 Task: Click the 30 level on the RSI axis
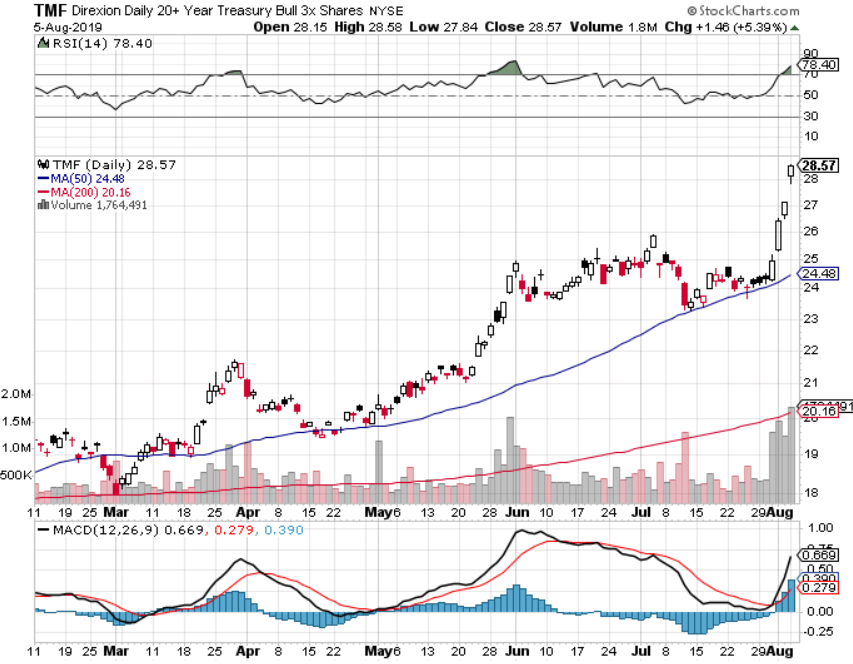[811, 116]
